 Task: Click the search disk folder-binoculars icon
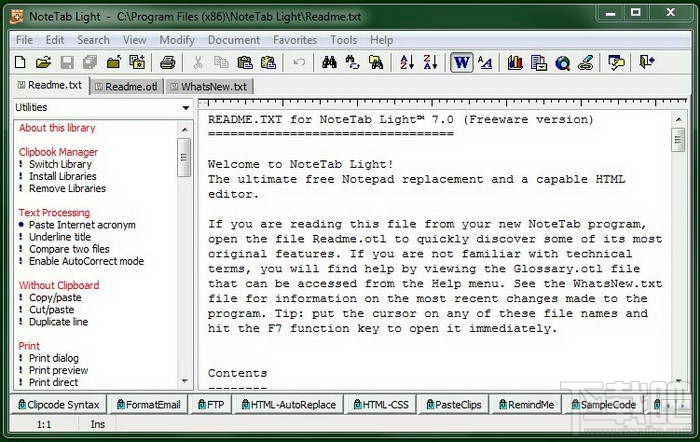tap(376, 62)
